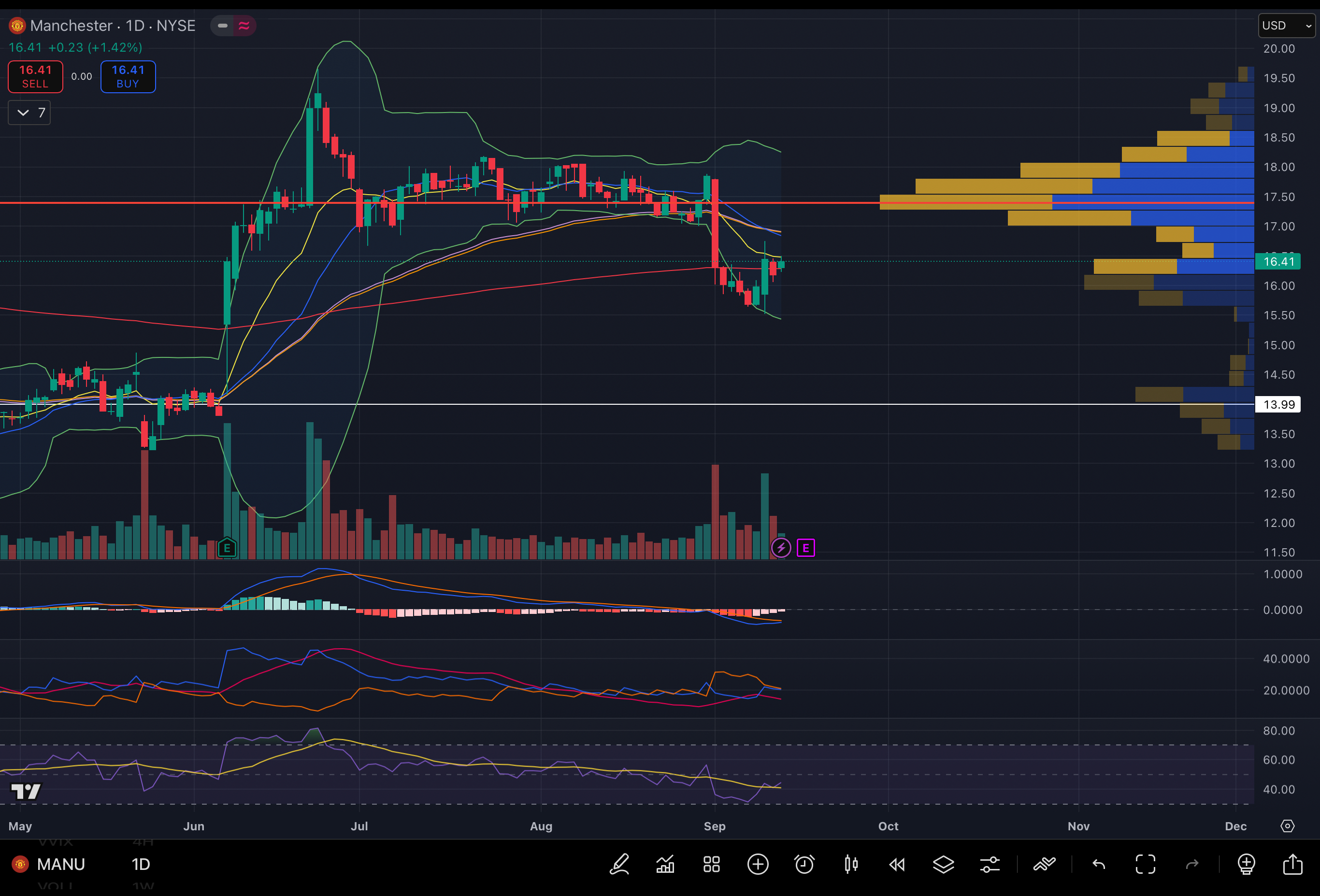Open the MANU symbol search

click(x=60, y=864)
